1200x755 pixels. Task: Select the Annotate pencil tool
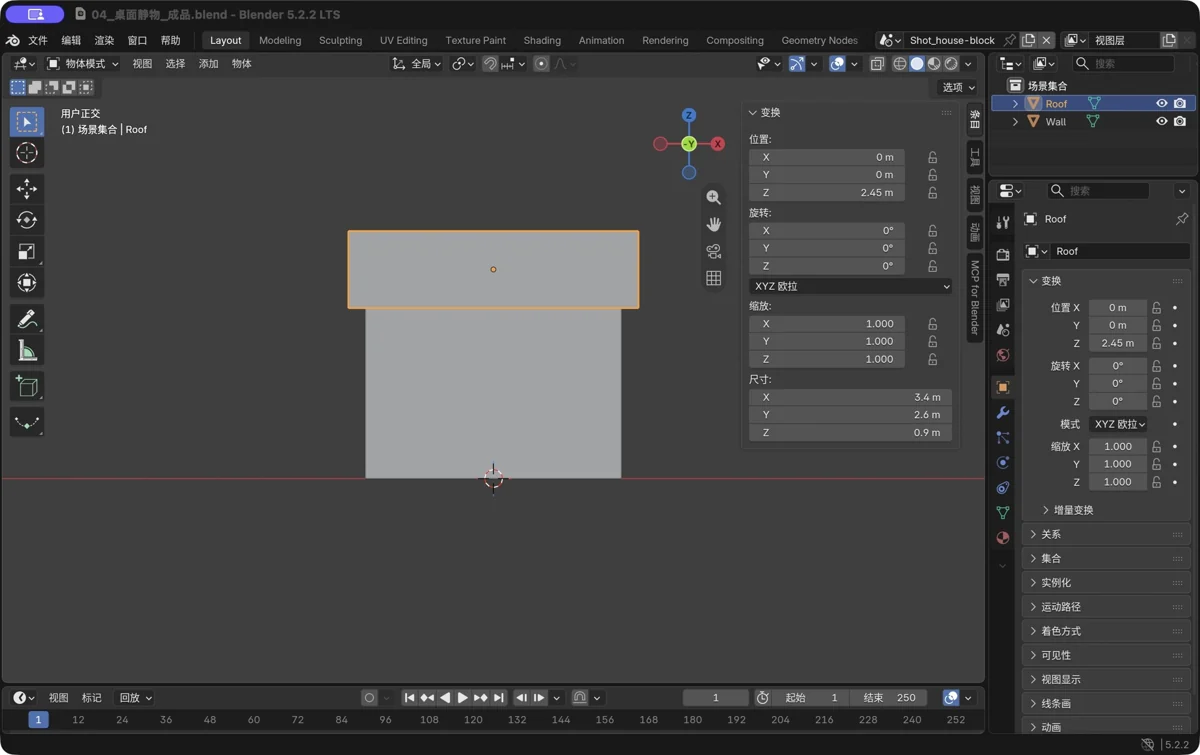[27, 319]
